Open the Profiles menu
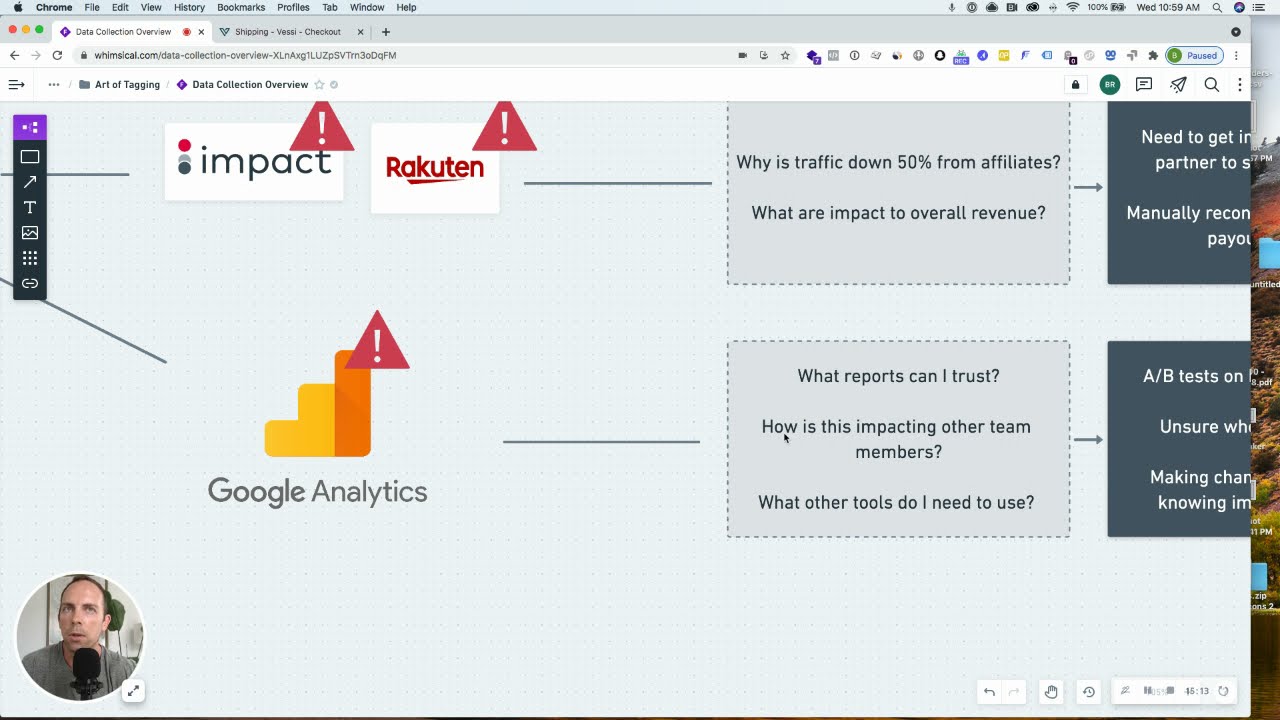 [x=293, y=7]
